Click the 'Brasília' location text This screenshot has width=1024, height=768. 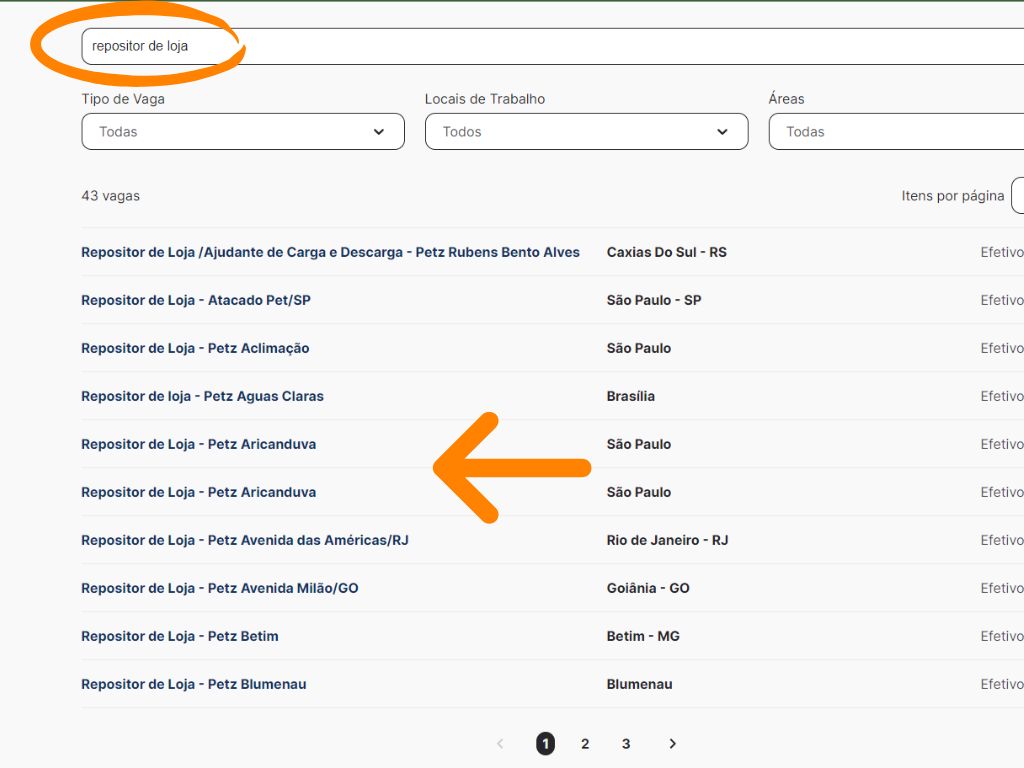coord(631,396)
